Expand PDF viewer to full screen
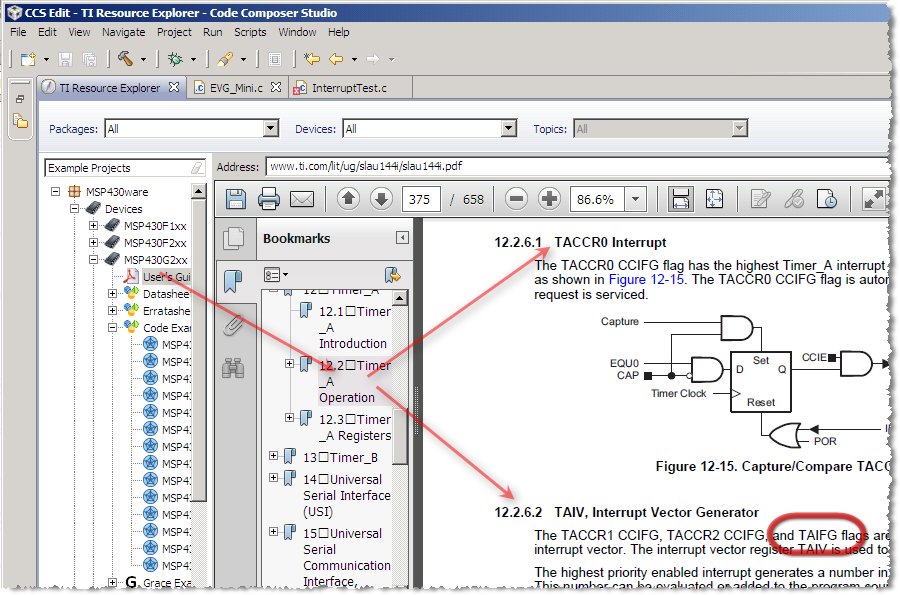 874,199
